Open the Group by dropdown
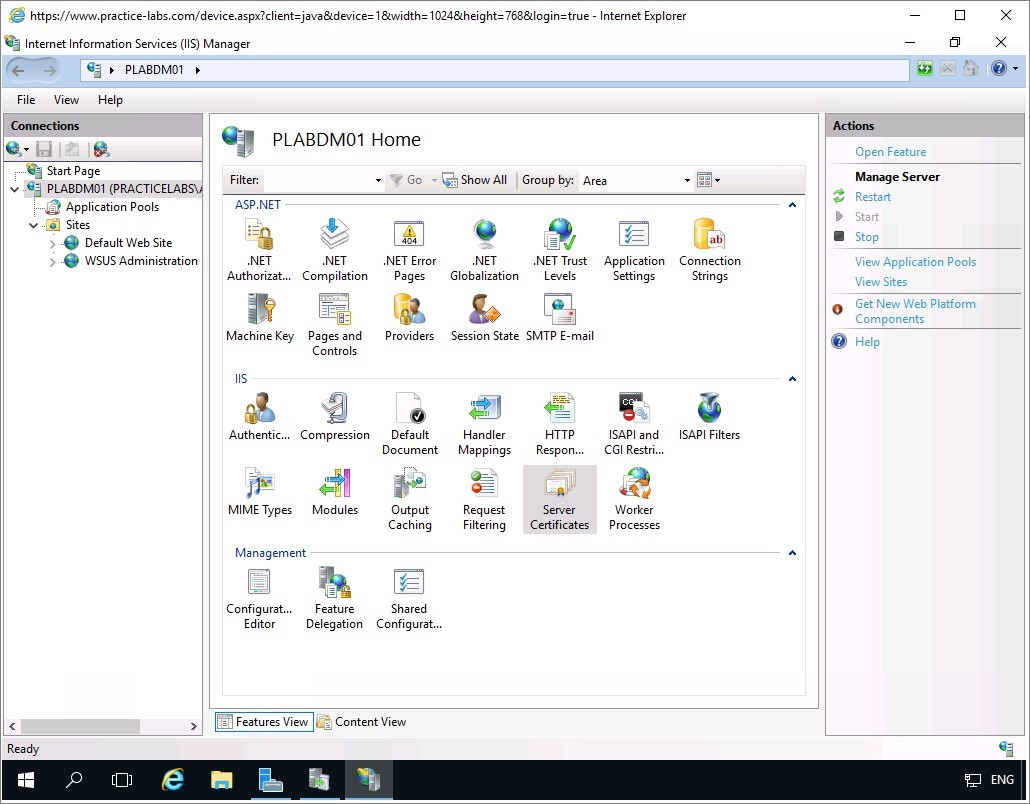 pyautogui.click(x=687, y=181)
